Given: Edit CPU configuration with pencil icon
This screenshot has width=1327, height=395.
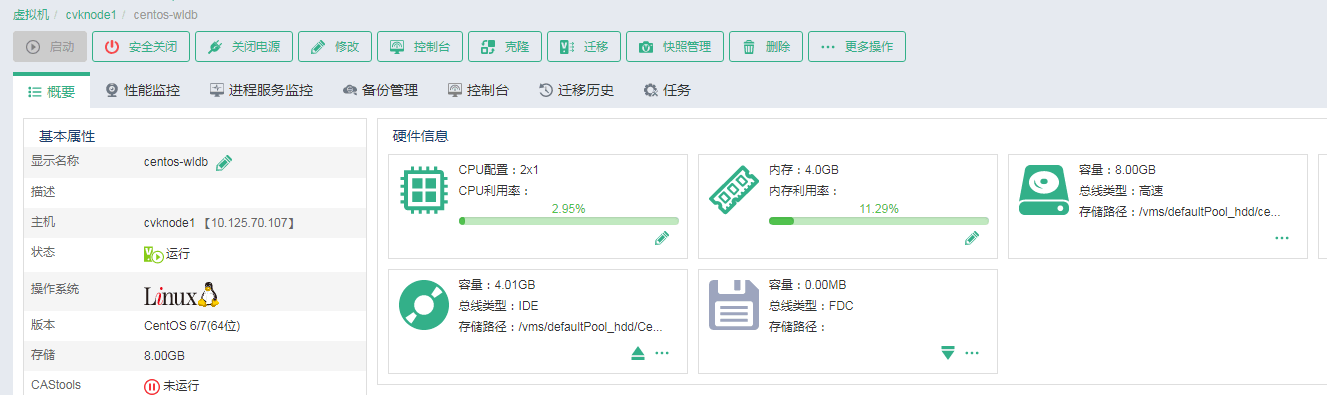Looking at the screenshot, I should 661,238.
